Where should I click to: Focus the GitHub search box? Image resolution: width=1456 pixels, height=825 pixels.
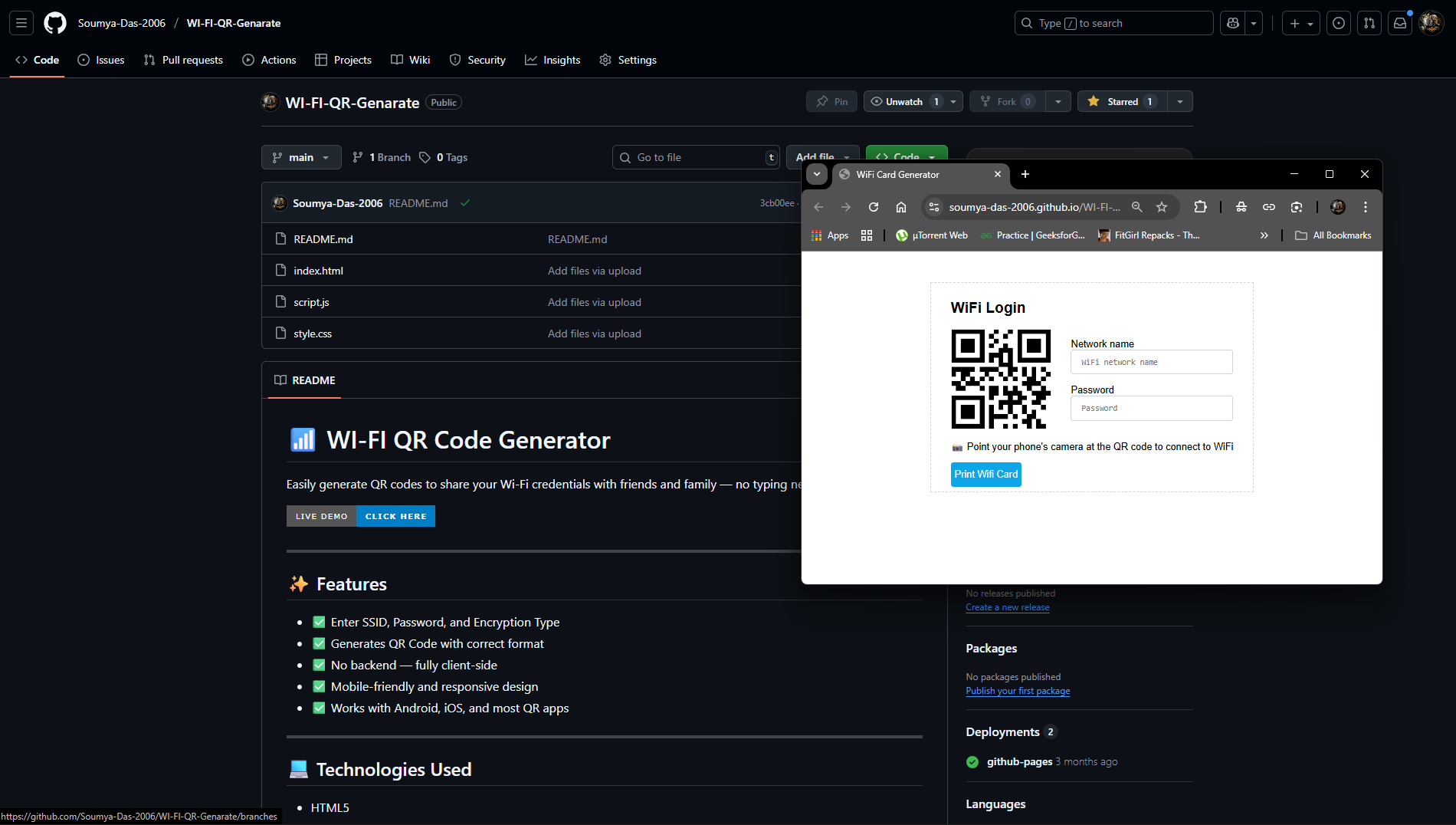(x=1113, y=23)
